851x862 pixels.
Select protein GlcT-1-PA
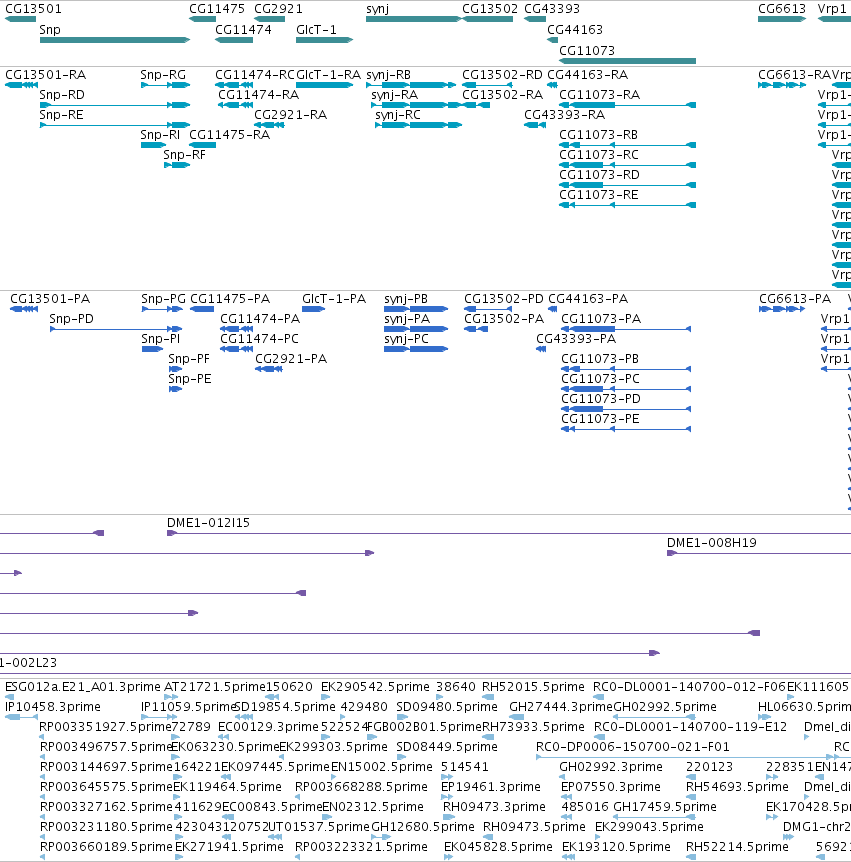[x=314, y=309]
